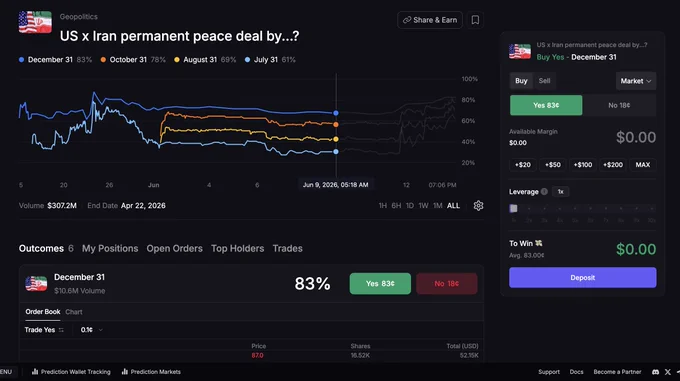The height and width of the screenshot is (381, 680).
Task: Click the 1x leverage value badge
Action: [x=561, y=192]
